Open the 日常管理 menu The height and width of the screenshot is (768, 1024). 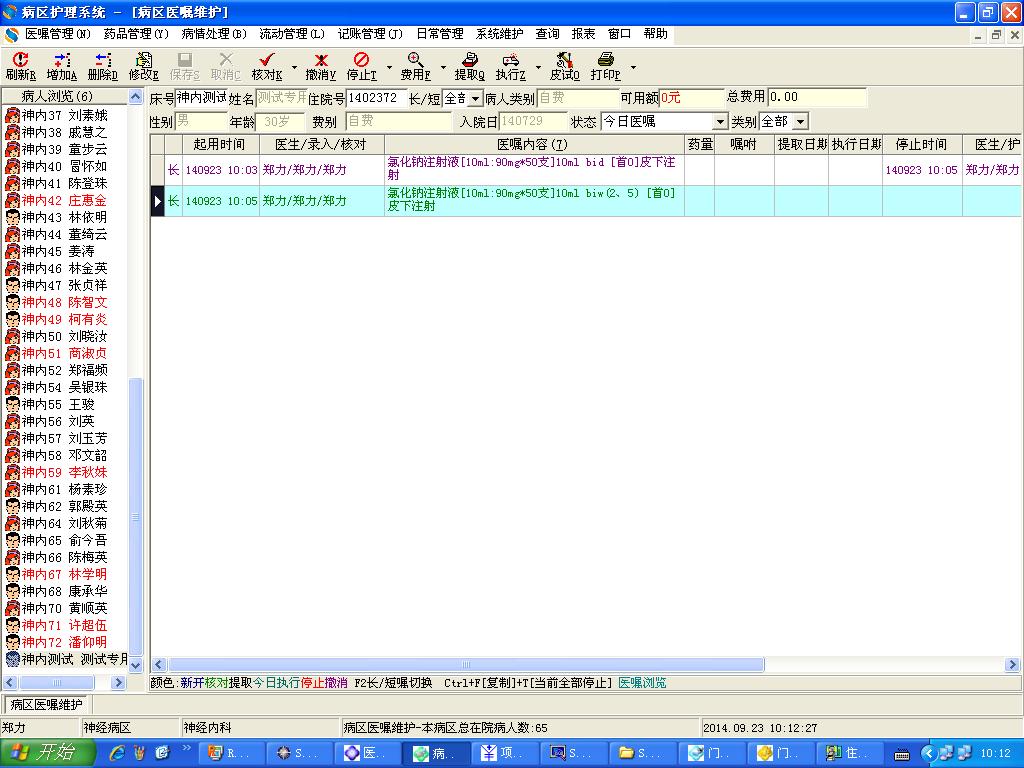440,34
